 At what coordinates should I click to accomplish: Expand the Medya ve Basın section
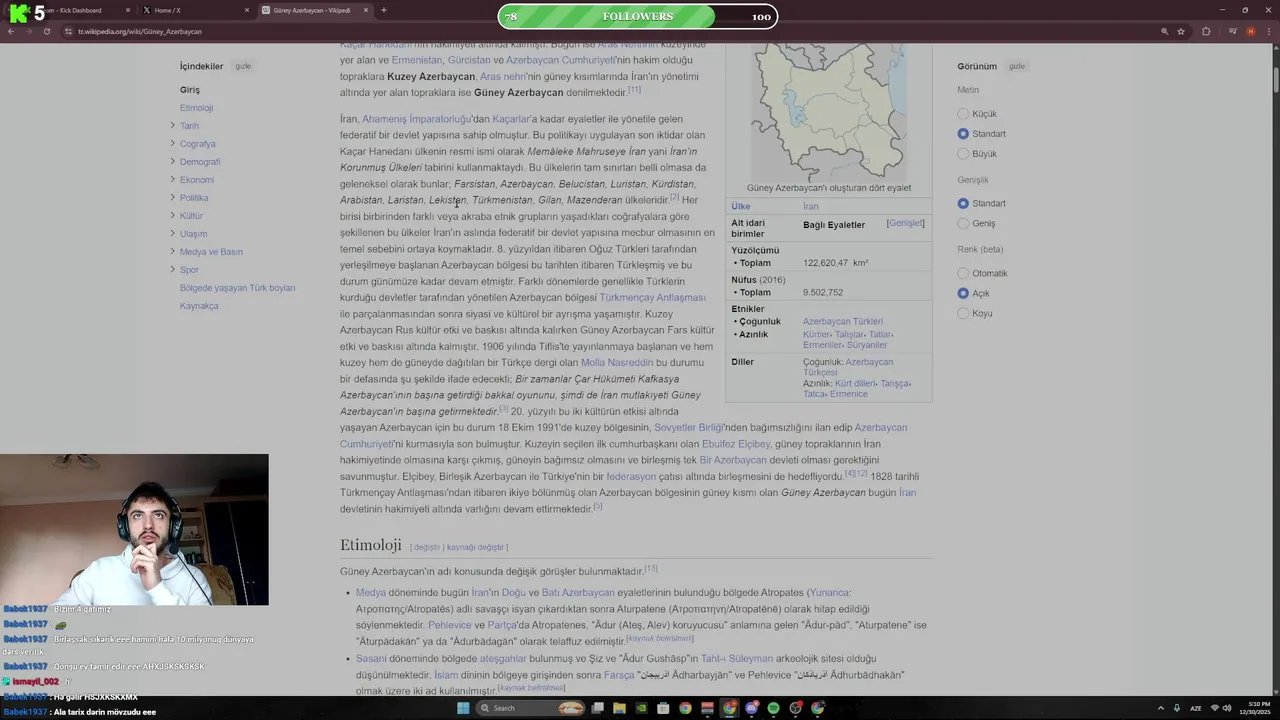(173, 252)
